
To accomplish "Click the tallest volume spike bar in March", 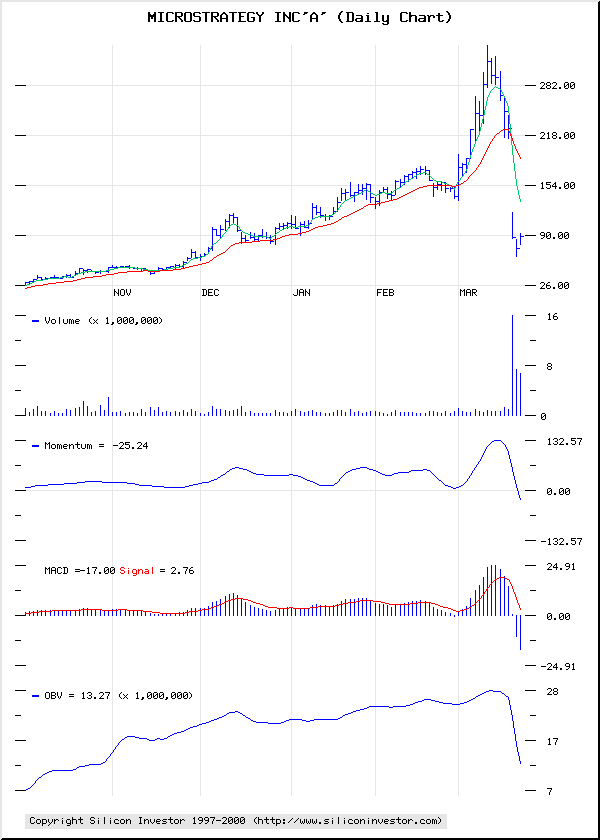I will click(512, 365).
